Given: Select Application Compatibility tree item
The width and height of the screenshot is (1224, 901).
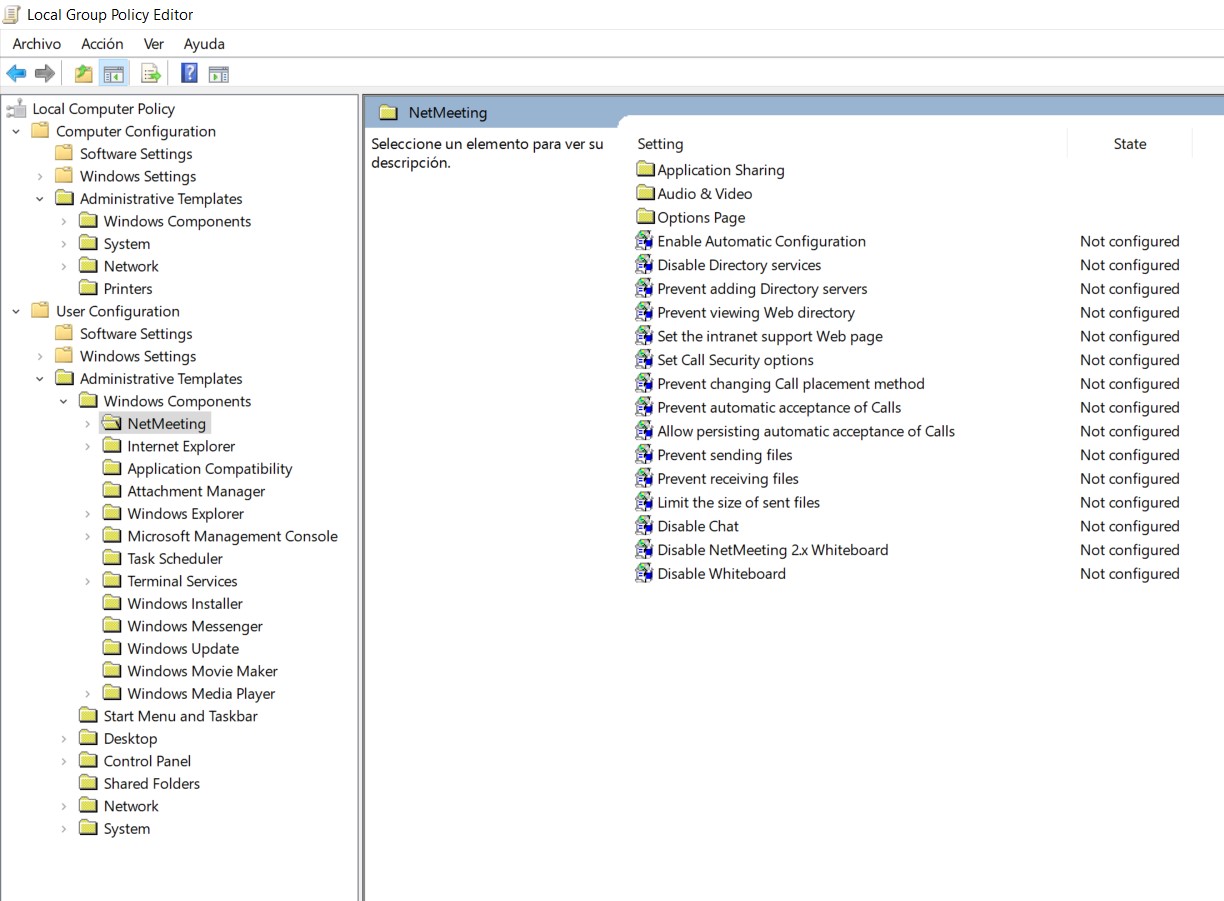Looking at the screenshot, I should pyautogui.click(x=210, y=469).
